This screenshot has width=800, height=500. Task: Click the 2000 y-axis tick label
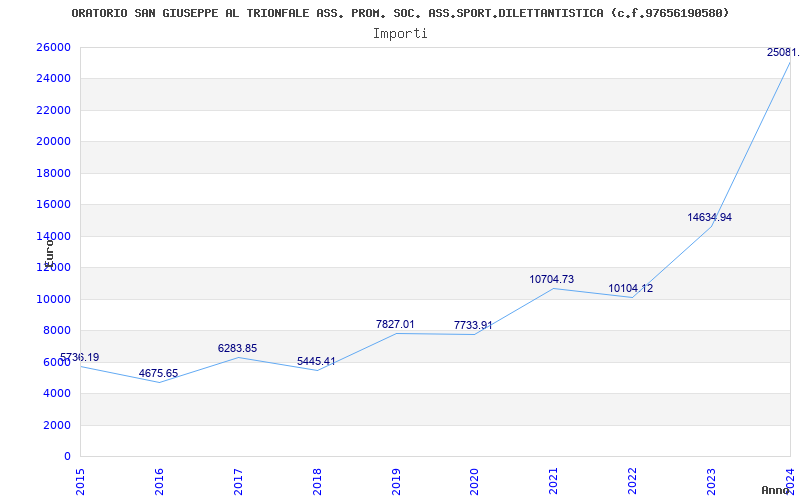point(57,425)
